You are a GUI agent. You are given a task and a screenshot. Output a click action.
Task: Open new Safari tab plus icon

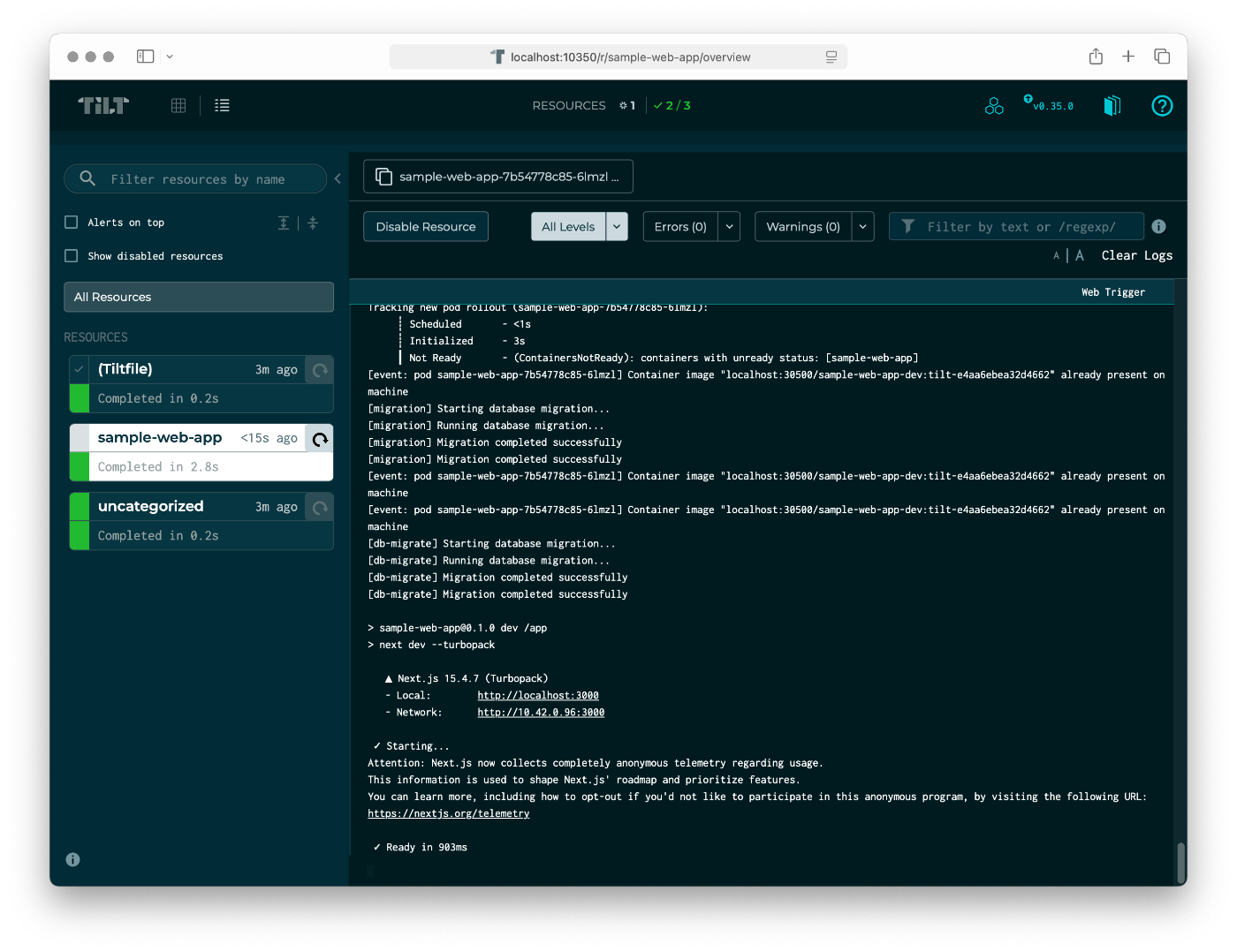[x=1128, y=57]
